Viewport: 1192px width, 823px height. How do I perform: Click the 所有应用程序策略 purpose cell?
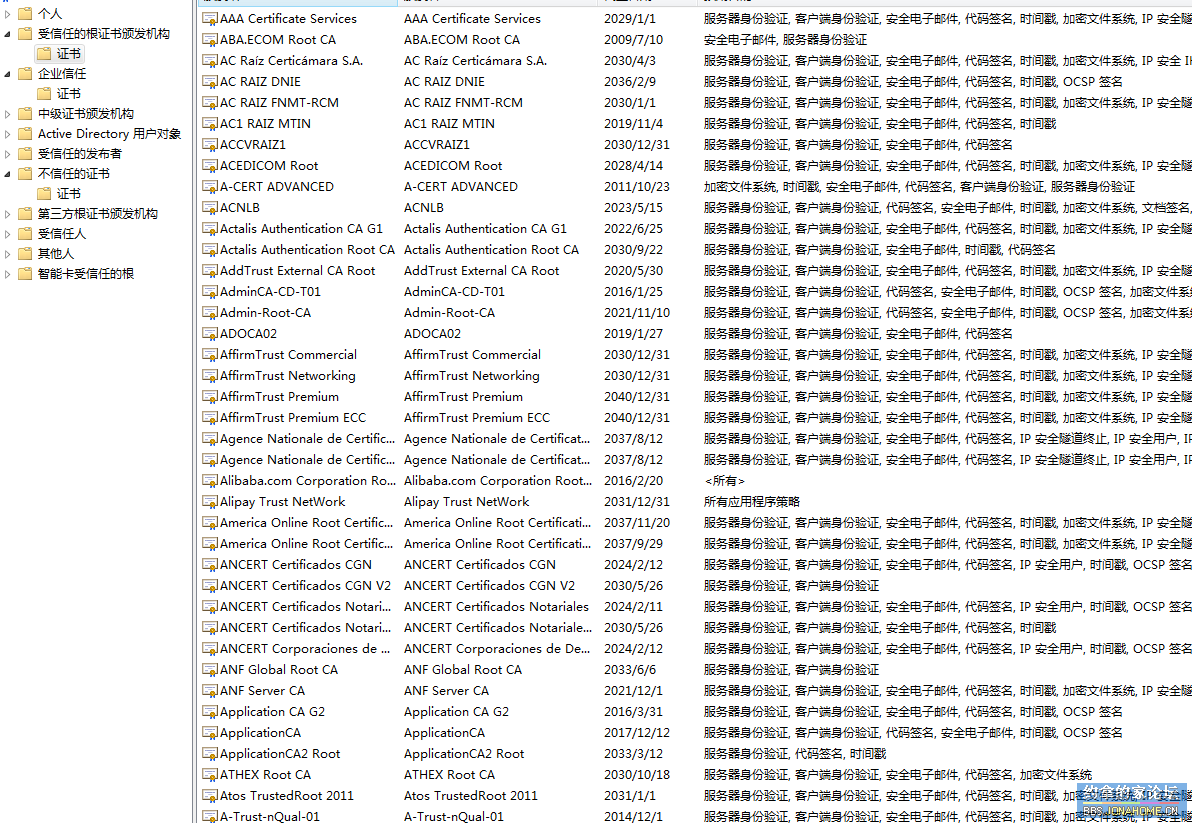pos(752,502)
